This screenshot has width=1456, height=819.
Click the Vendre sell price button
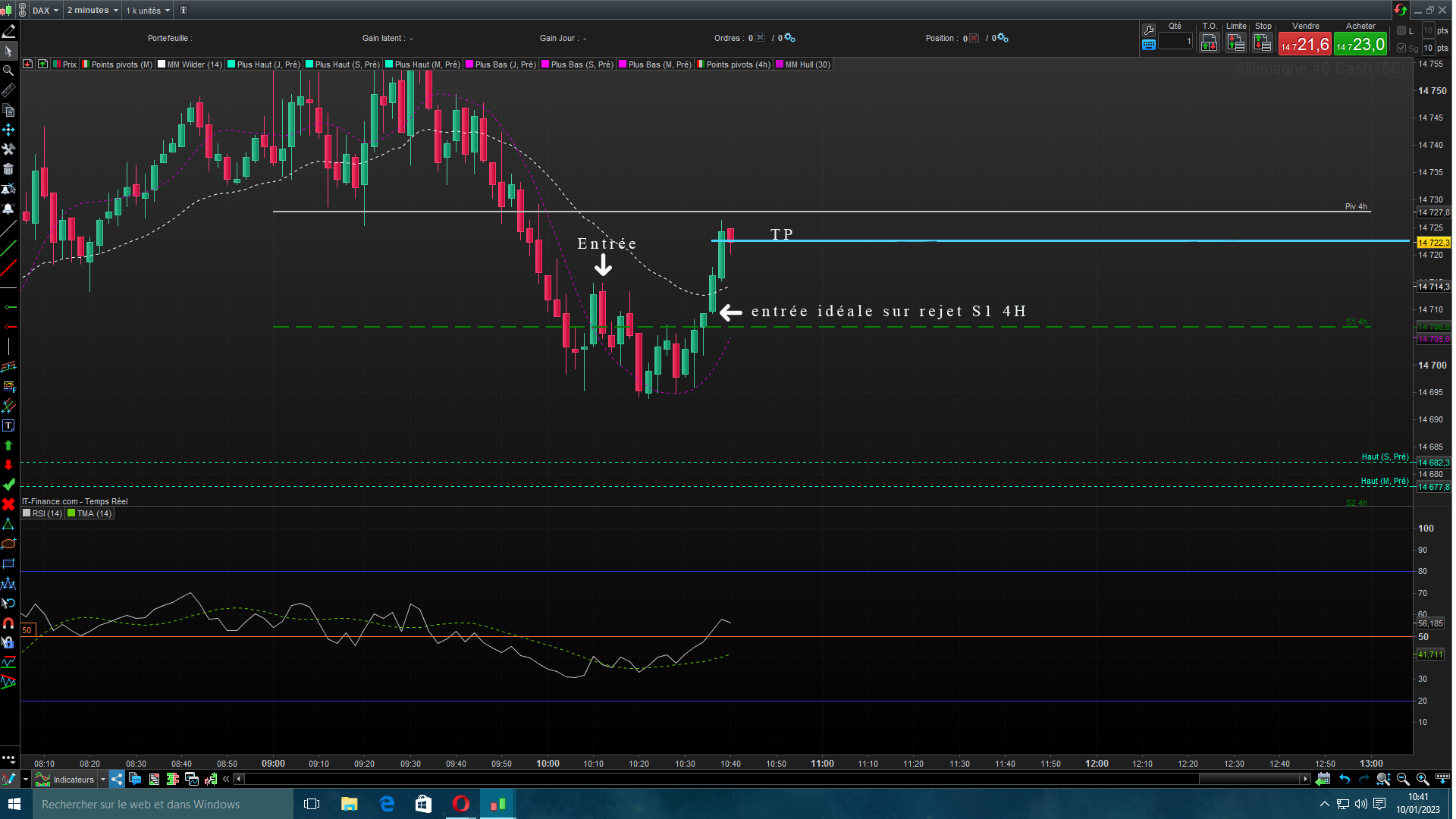point(1304,44)
